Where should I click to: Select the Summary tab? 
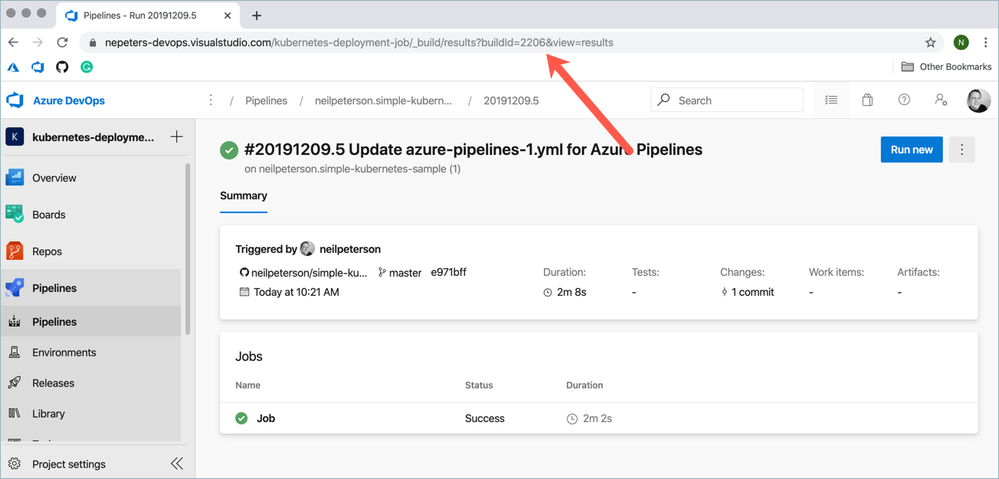point(243,196)
